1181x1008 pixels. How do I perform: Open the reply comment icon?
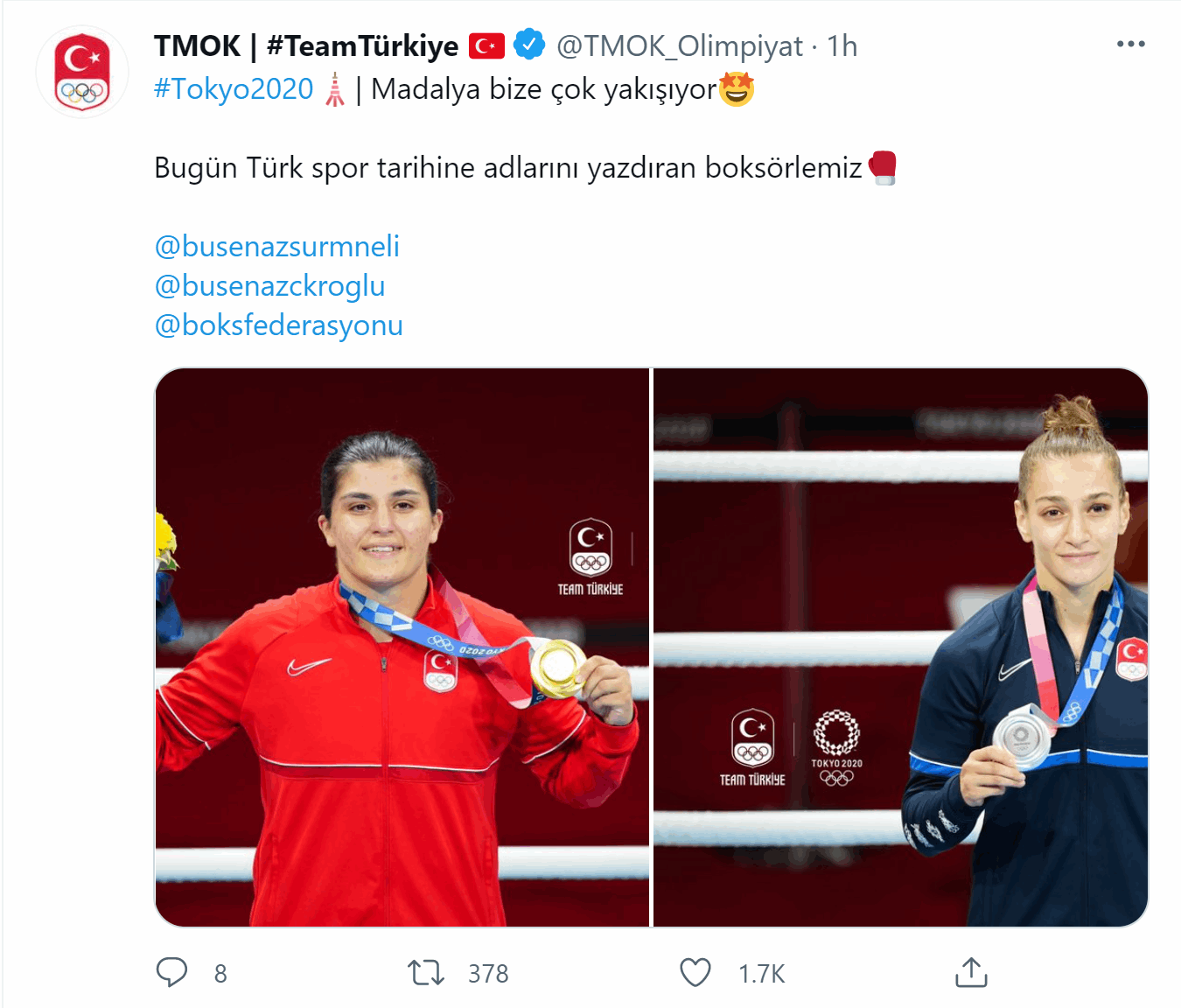click(x=171, y=972)
